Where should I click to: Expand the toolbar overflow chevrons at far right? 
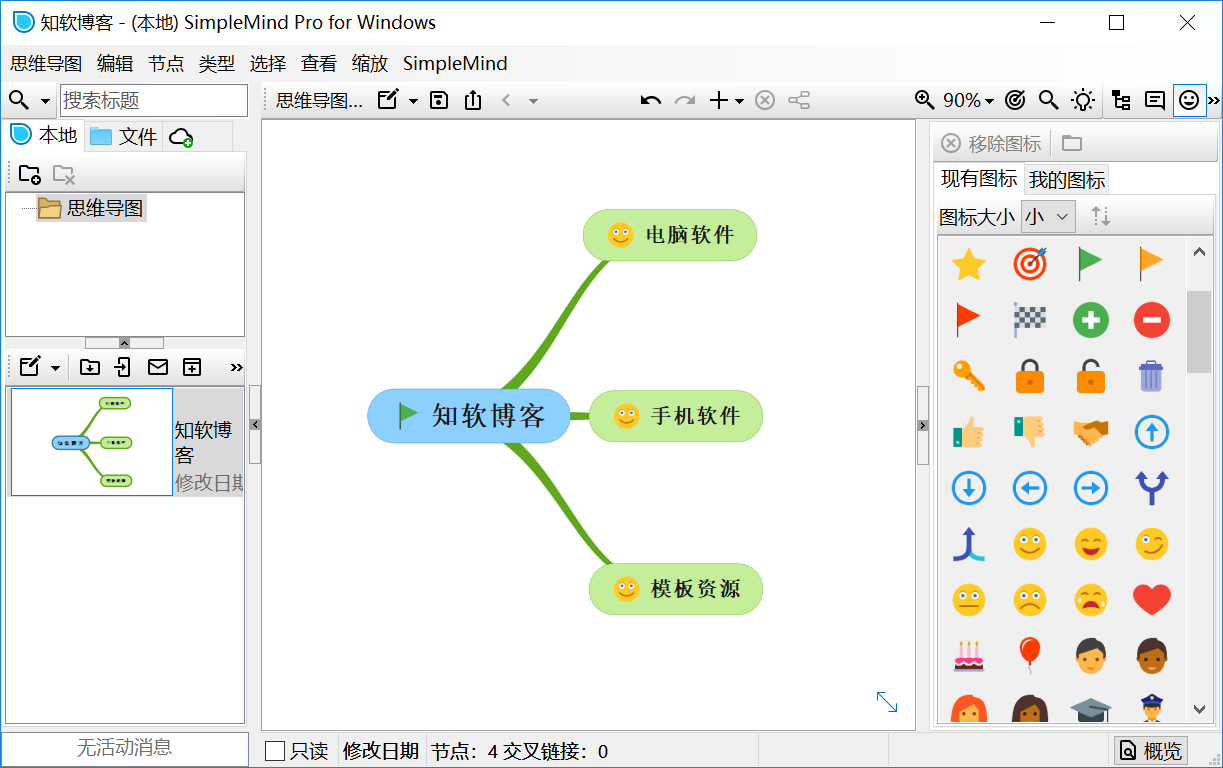[1214, 100]
